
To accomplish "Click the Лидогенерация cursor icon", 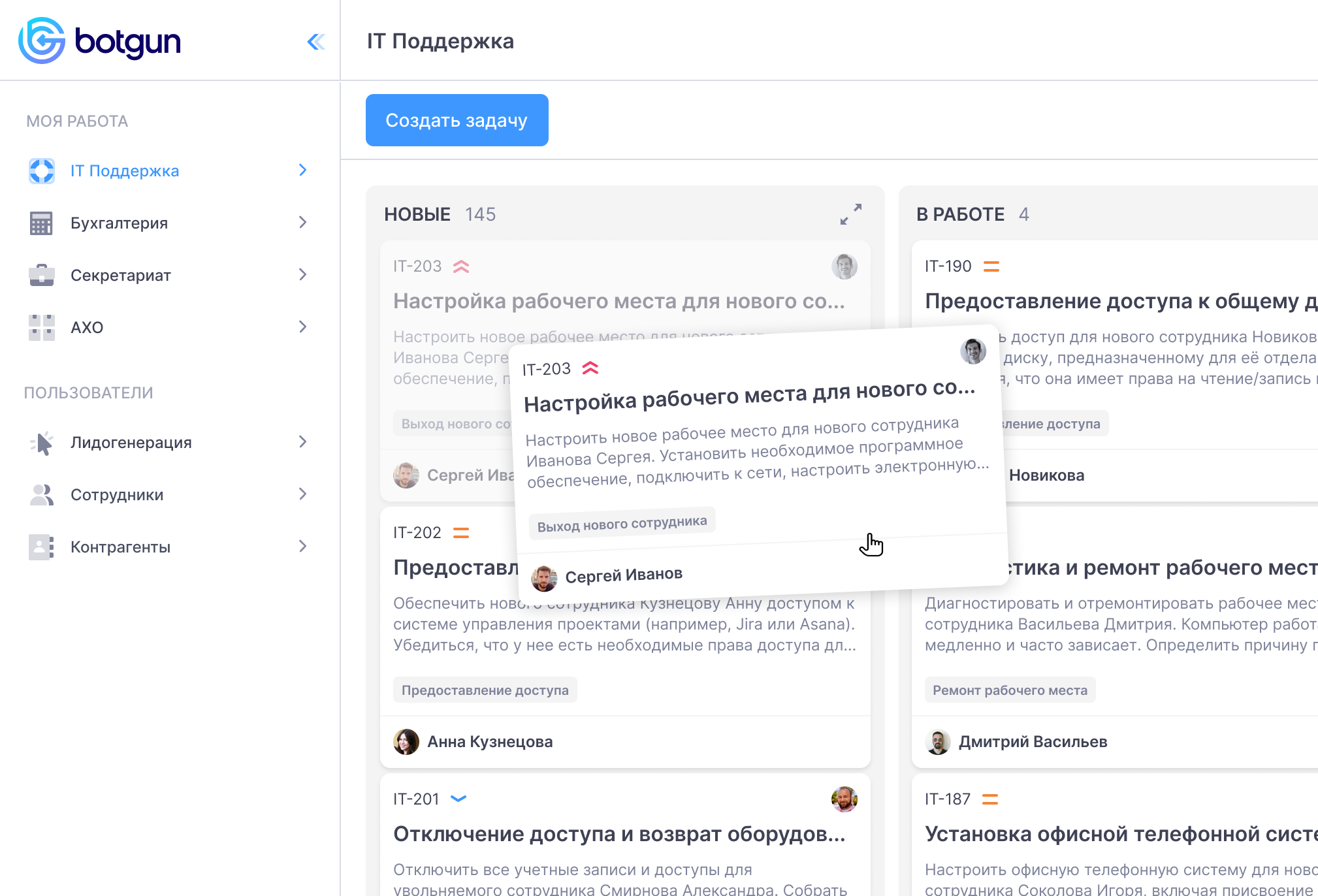I will [x=42, y=443].
